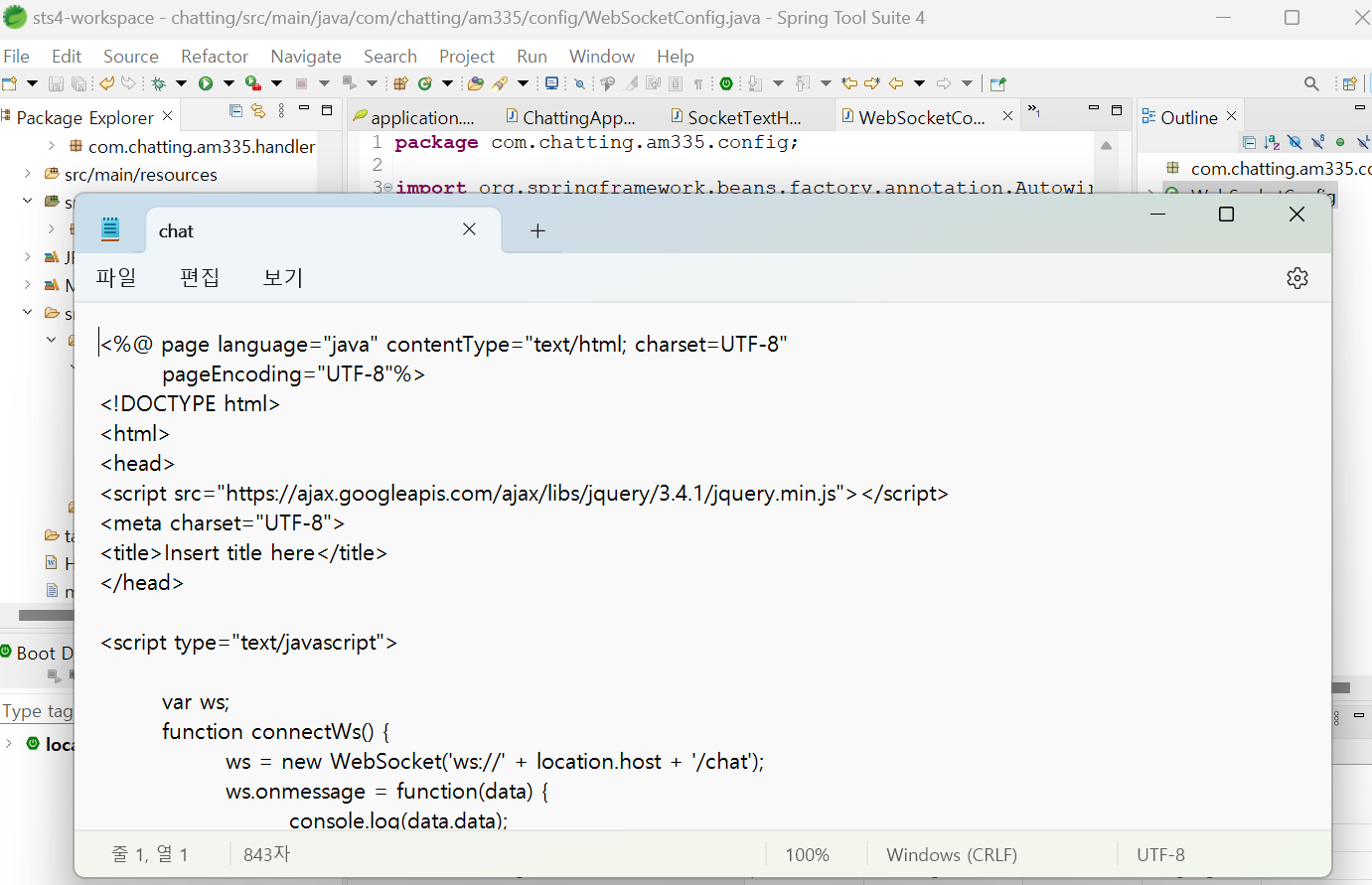Screen dimensions: 1372x885
Task: Collapse All in Package Explorer
Action: 235,110
